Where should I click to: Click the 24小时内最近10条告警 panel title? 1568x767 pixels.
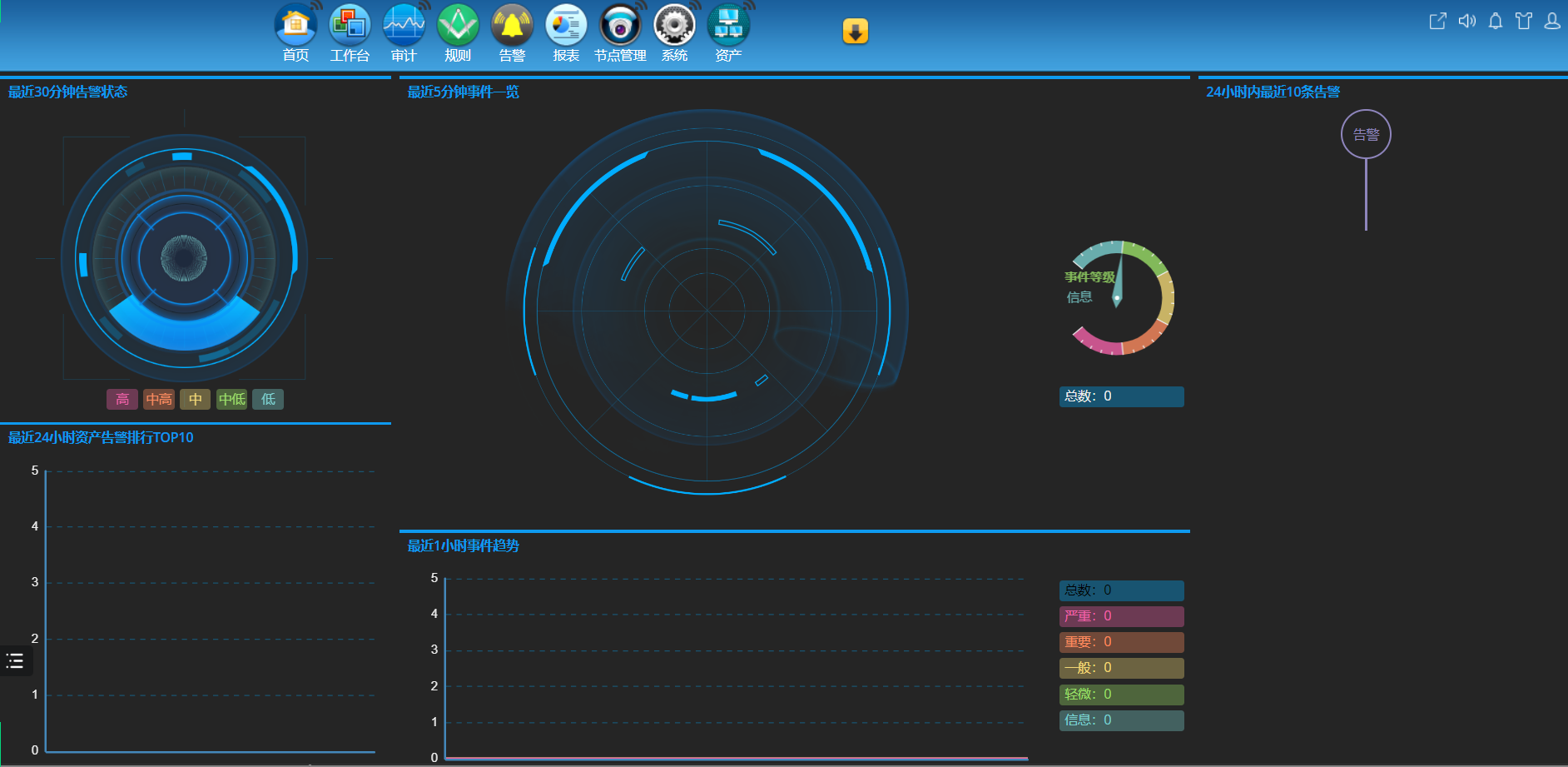pyautogui.click(x=1273, y=92)
